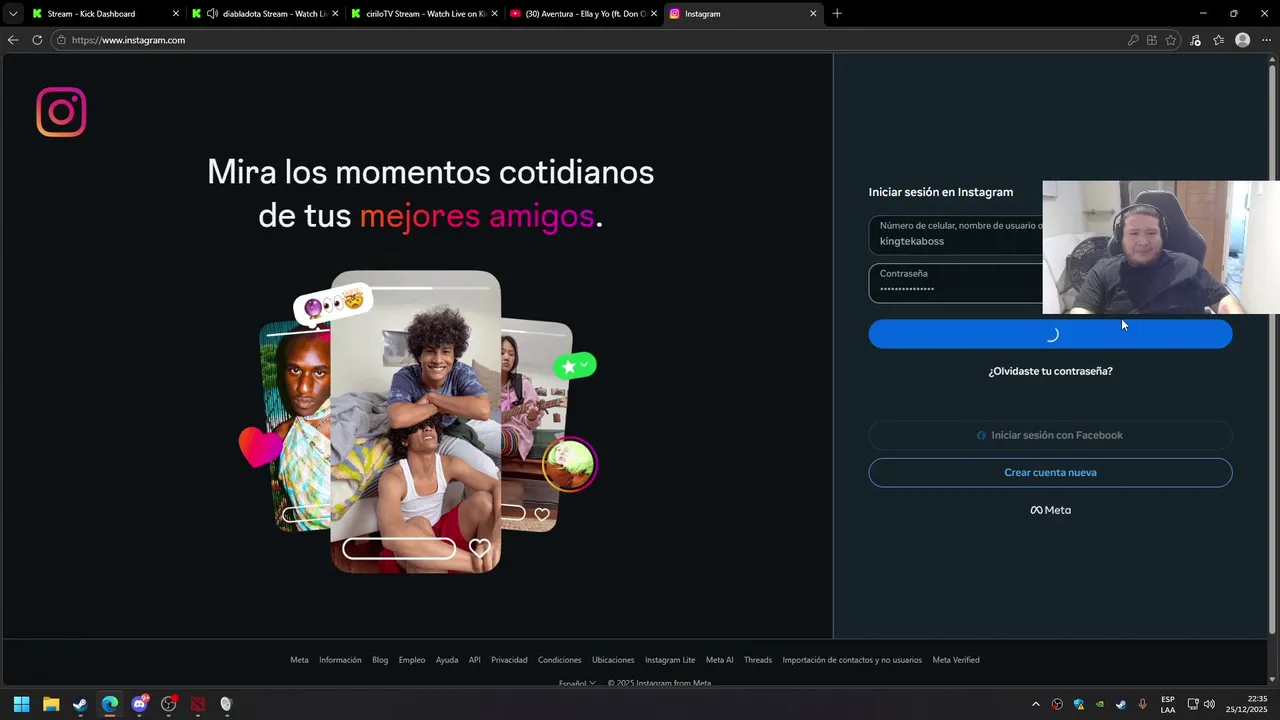Show hidden system tray icons chevron

tap(1035, 704)
